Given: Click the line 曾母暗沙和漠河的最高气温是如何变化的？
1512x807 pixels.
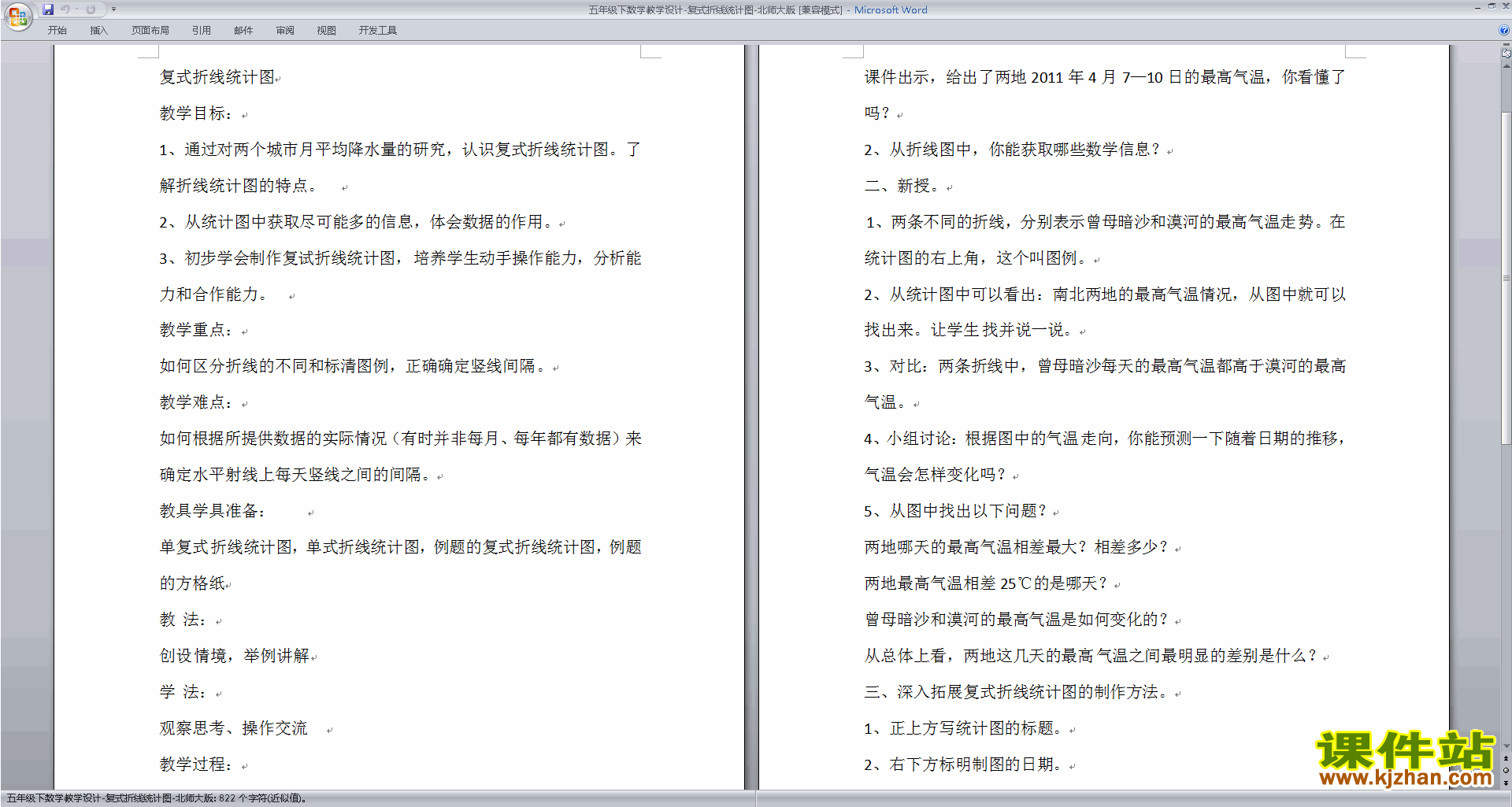Looking at the screenshot, I should pos(1017,620).
